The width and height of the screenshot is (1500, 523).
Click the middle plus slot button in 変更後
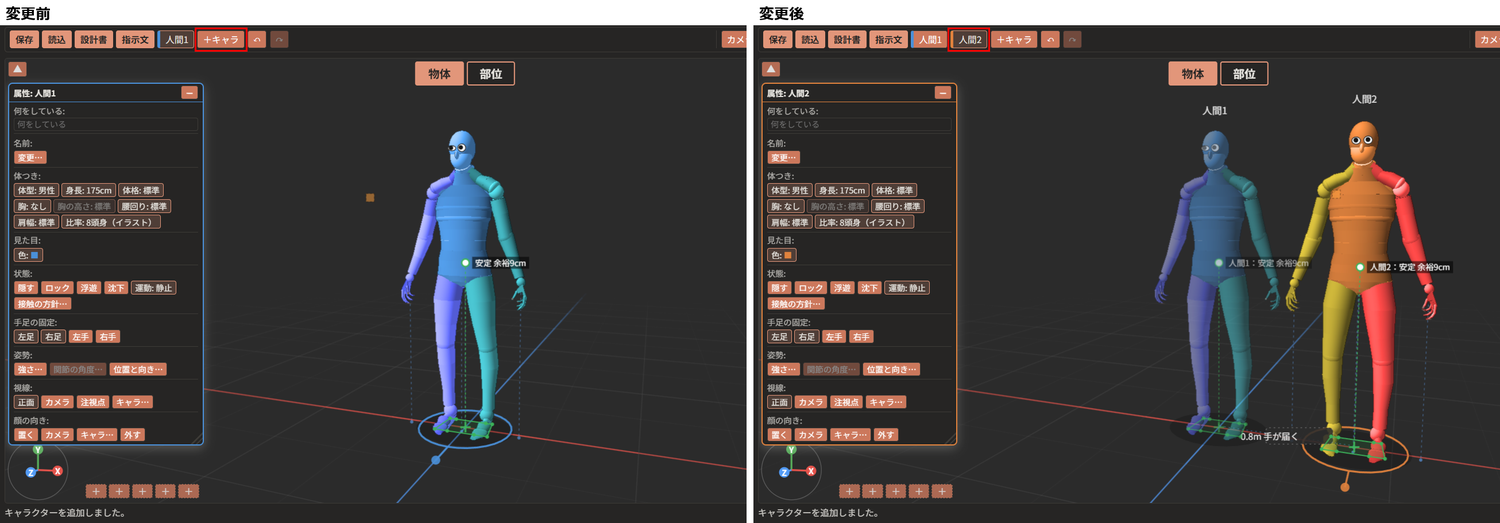pos(896,491)
